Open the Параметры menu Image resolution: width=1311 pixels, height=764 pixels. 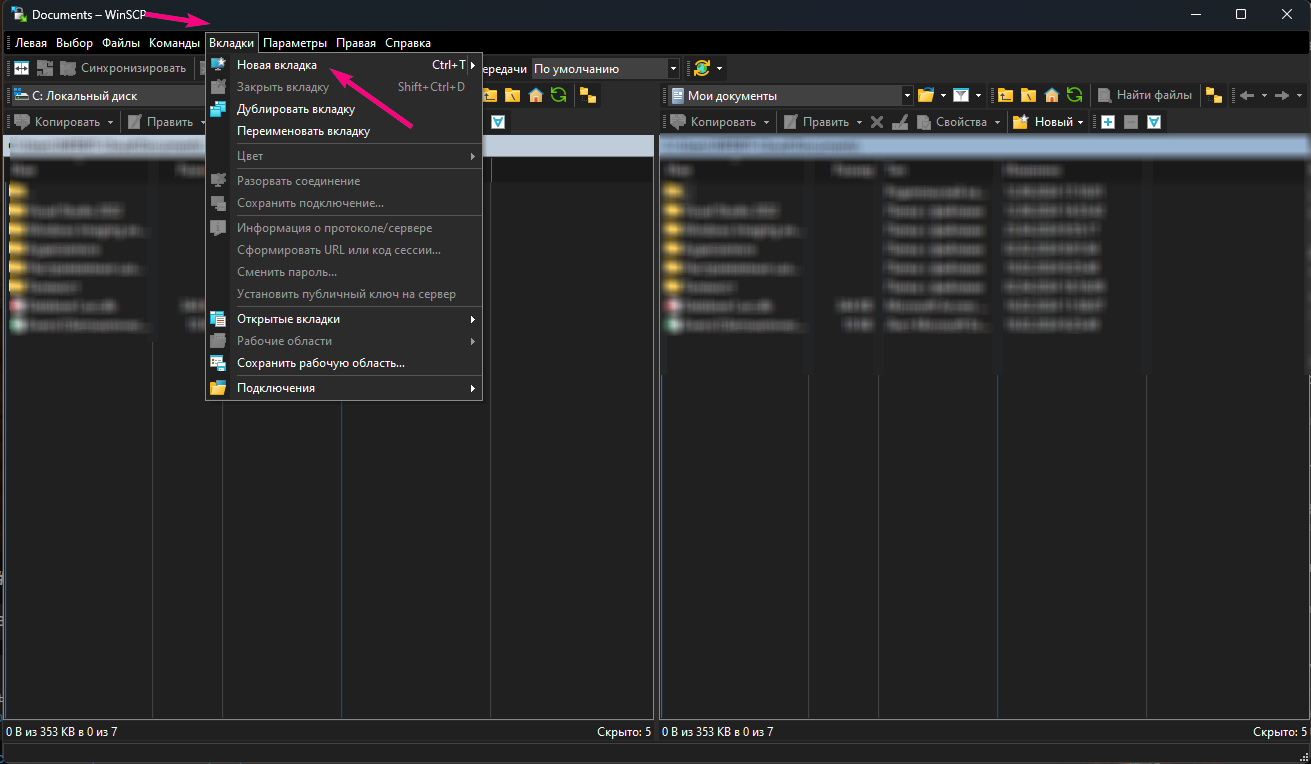295,43
